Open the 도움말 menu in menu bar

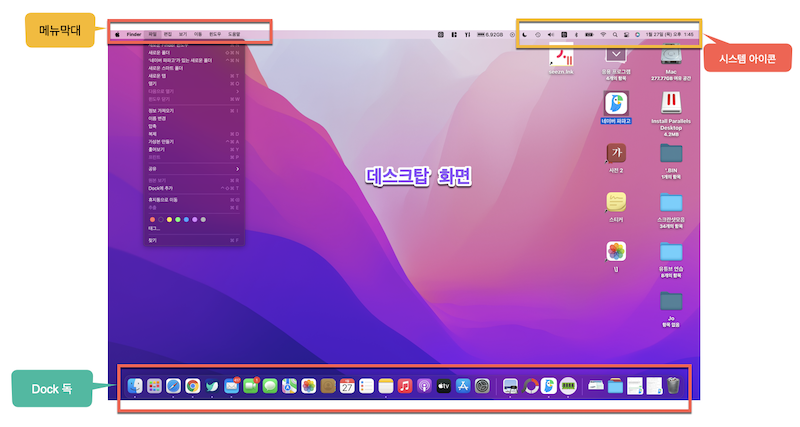234,34
